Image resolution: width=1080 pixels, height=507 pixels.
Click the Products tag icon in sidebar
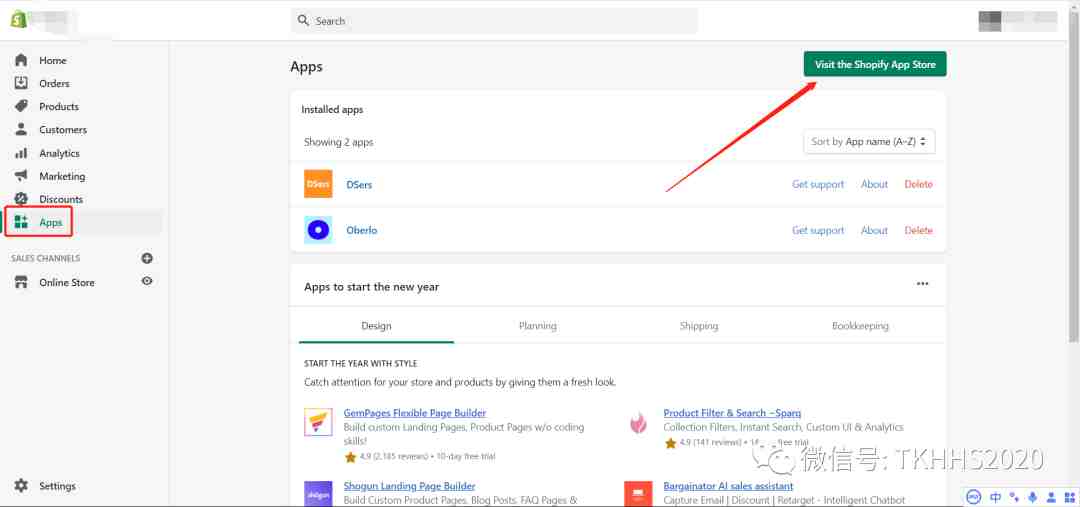pyautogui.click(x=21, y=106)
